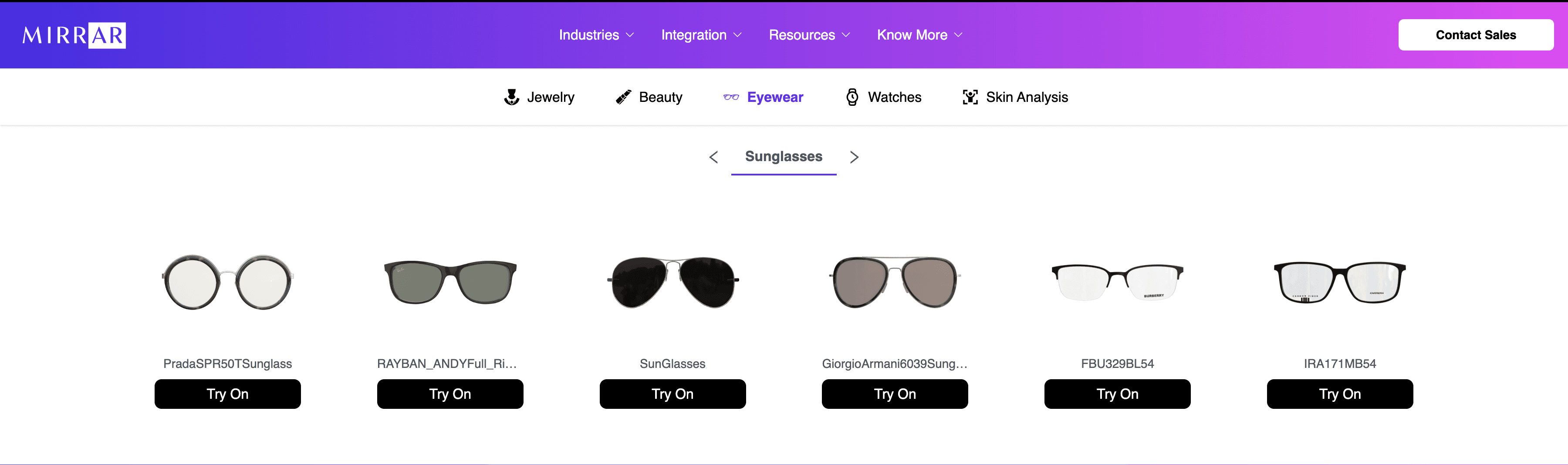Open the black aviator sunglasses image
The image size is (1568, 465).
pyautogui.click(x=672, y=282)
